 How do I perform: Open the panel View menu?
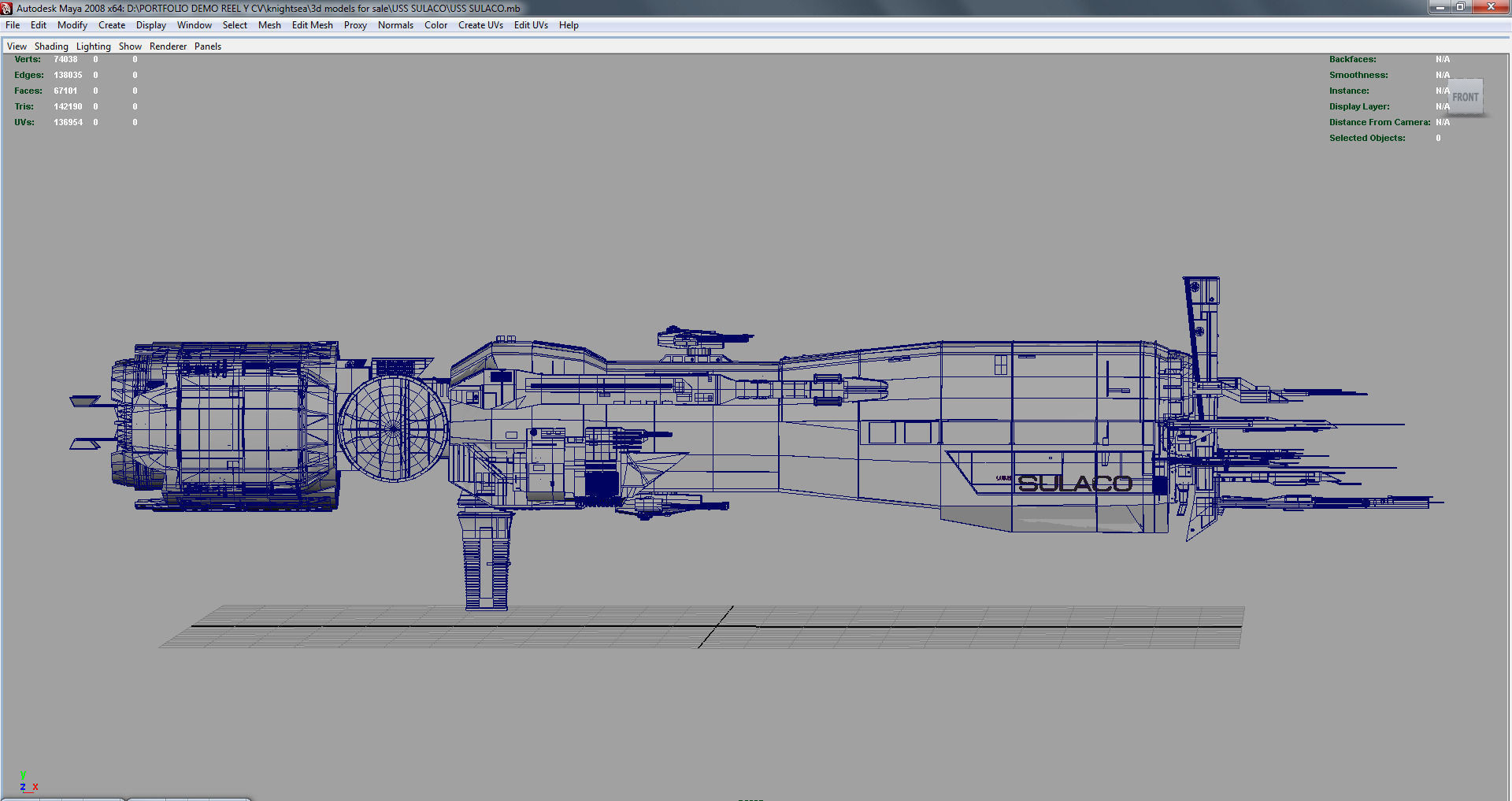click(x=17, y=46)
